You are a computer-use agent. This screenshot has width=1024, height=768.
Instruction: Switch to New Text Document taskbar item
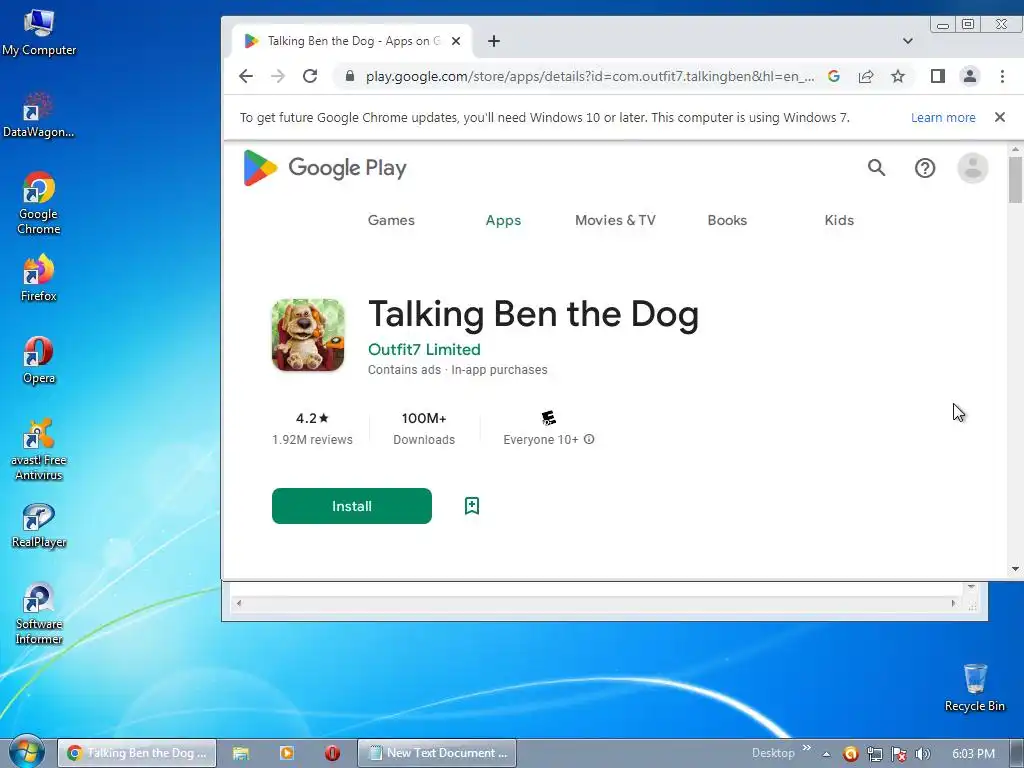coord(437,753)
